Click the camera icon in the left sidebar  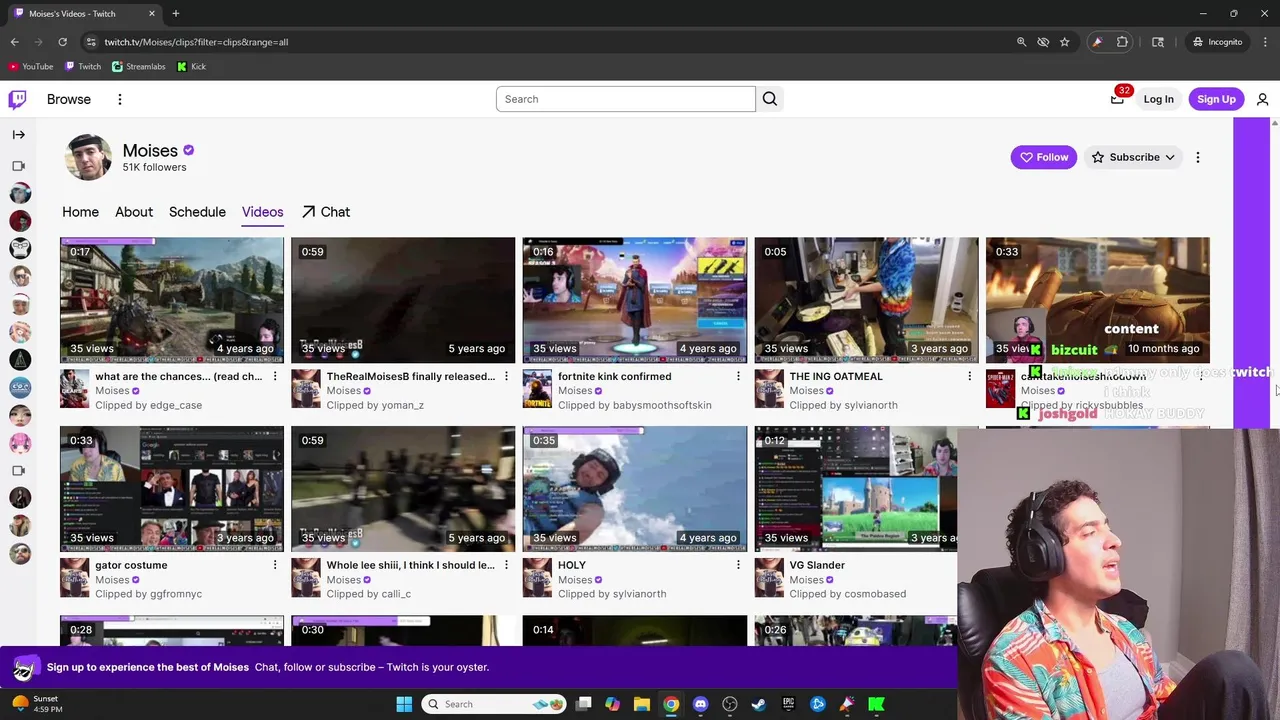(x=18, y=166)
